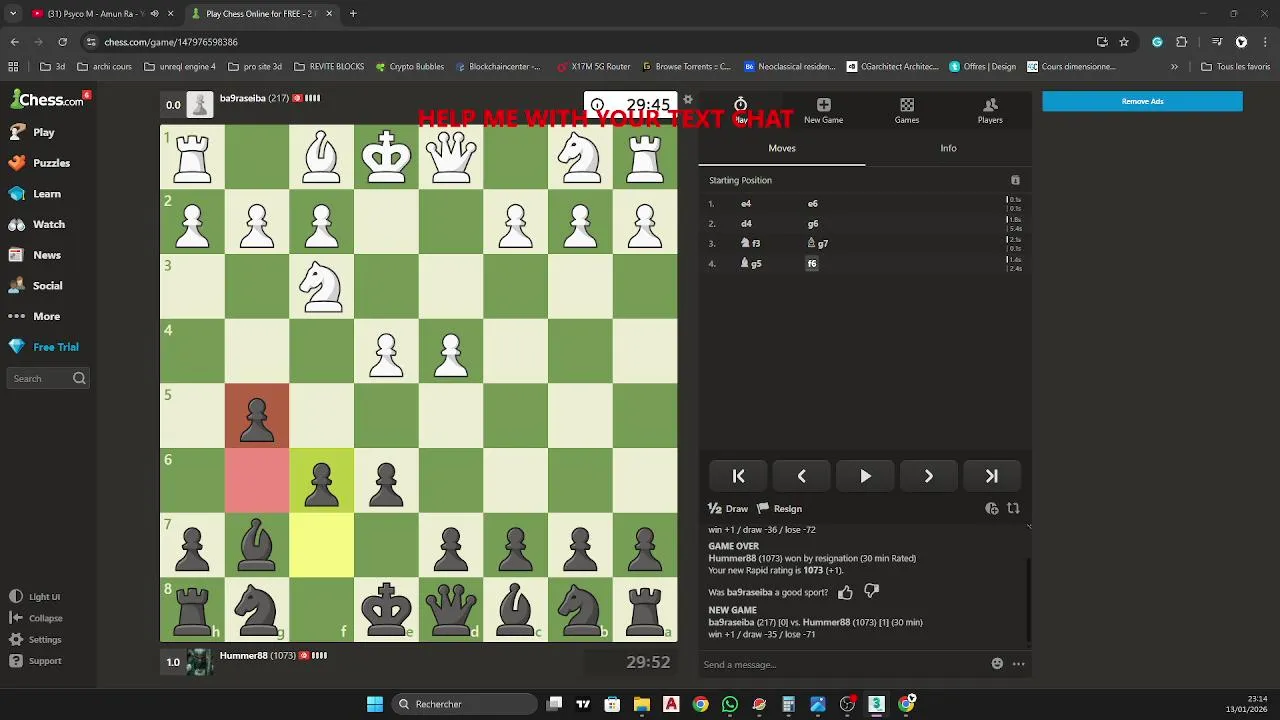Jump to the first move
The image size is (1280, 720).
[x=739, y=476]
